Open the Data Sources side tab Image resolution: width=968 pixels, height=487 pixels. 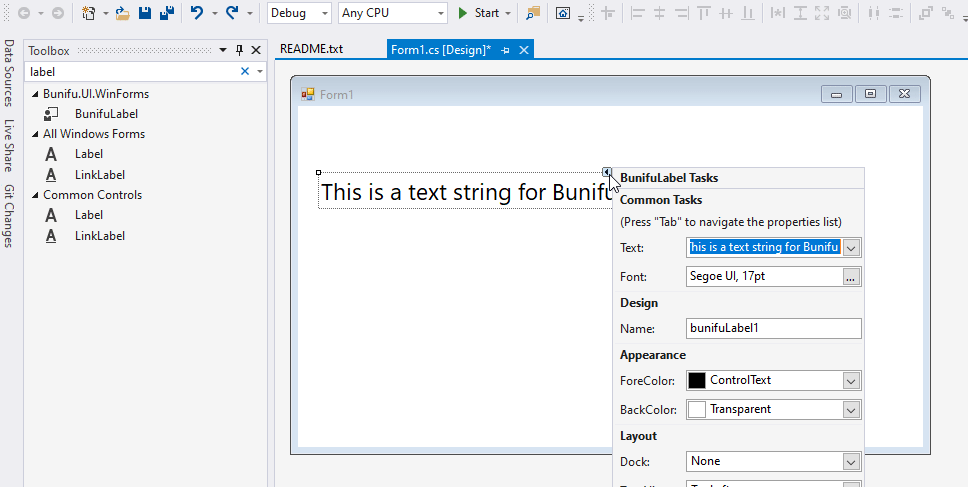click(9, 73)
